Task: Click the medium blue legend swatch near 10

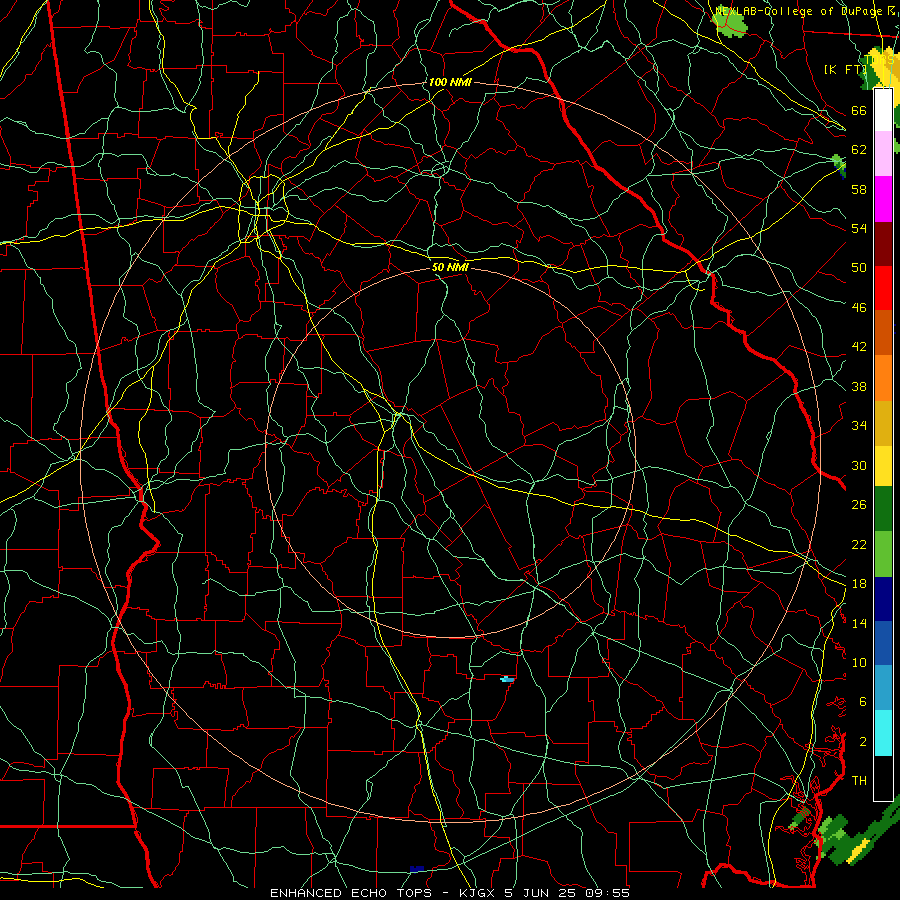Action: 883,643
